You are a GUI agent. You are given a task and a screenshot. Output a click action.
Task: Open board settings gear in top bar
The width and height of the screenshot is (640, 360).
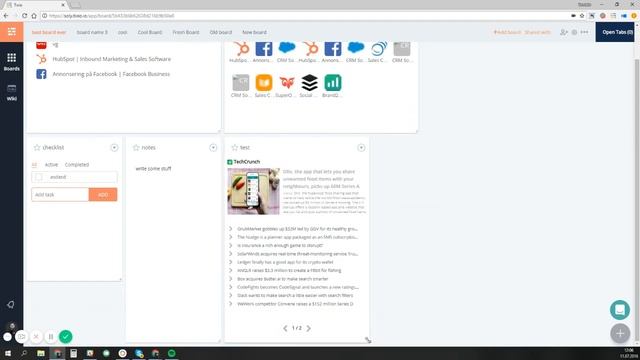point(574,32)
